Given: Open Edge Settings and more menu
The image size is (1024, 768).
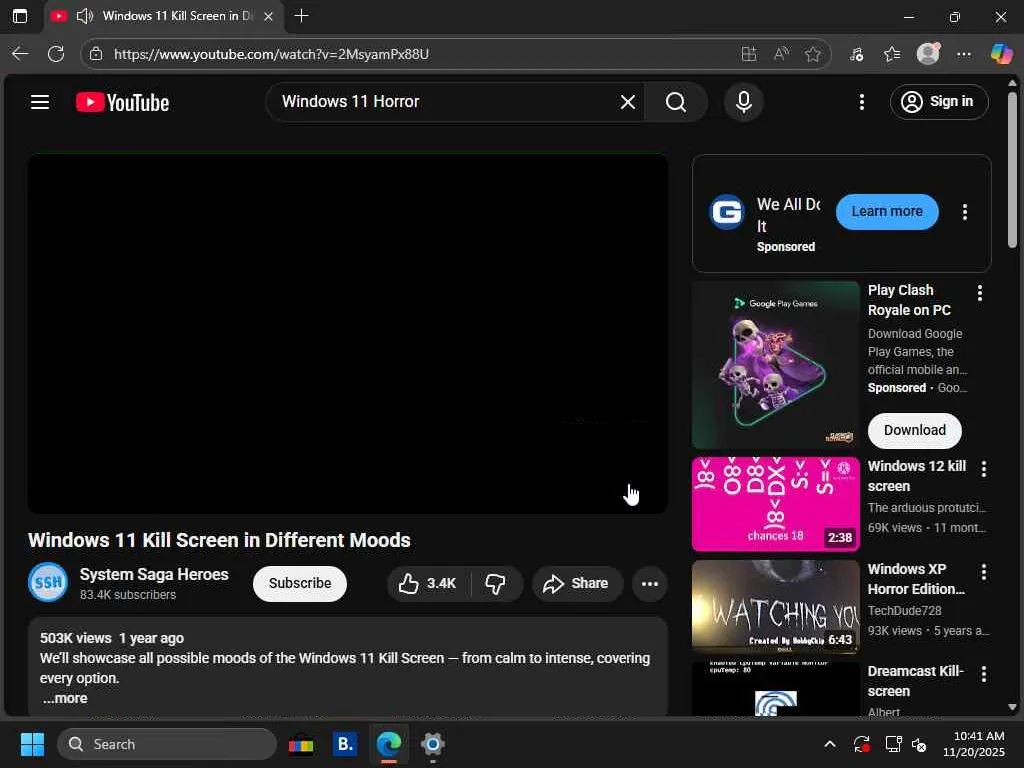Looking at the screenshot, I should tap(964, 54).
